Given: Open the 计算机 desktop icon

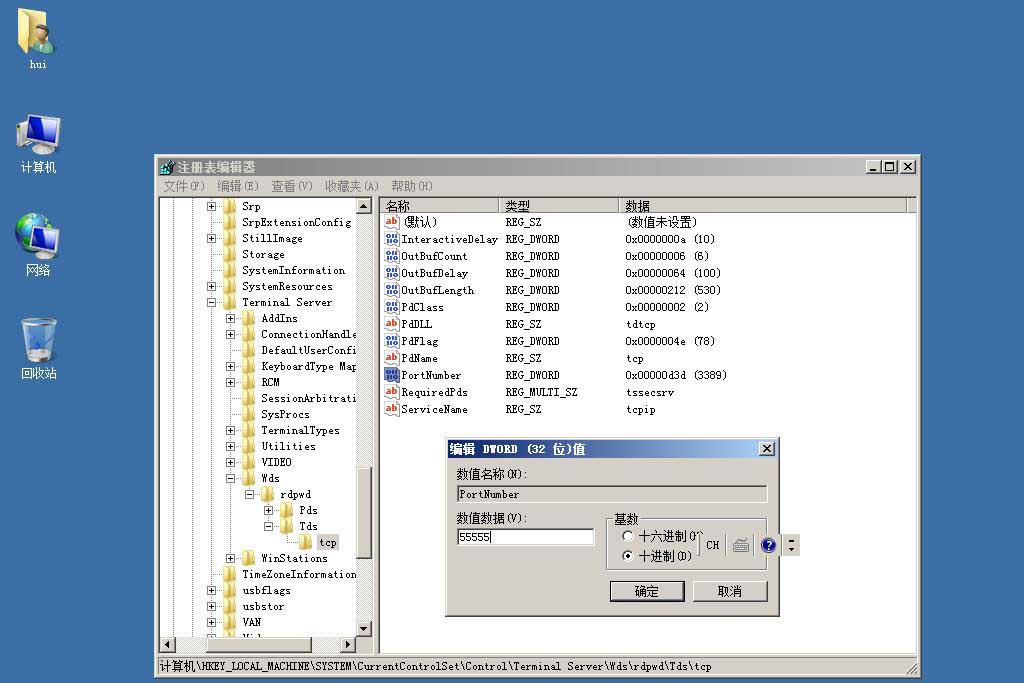Looking at the screenshot, I should coord(39,136).
